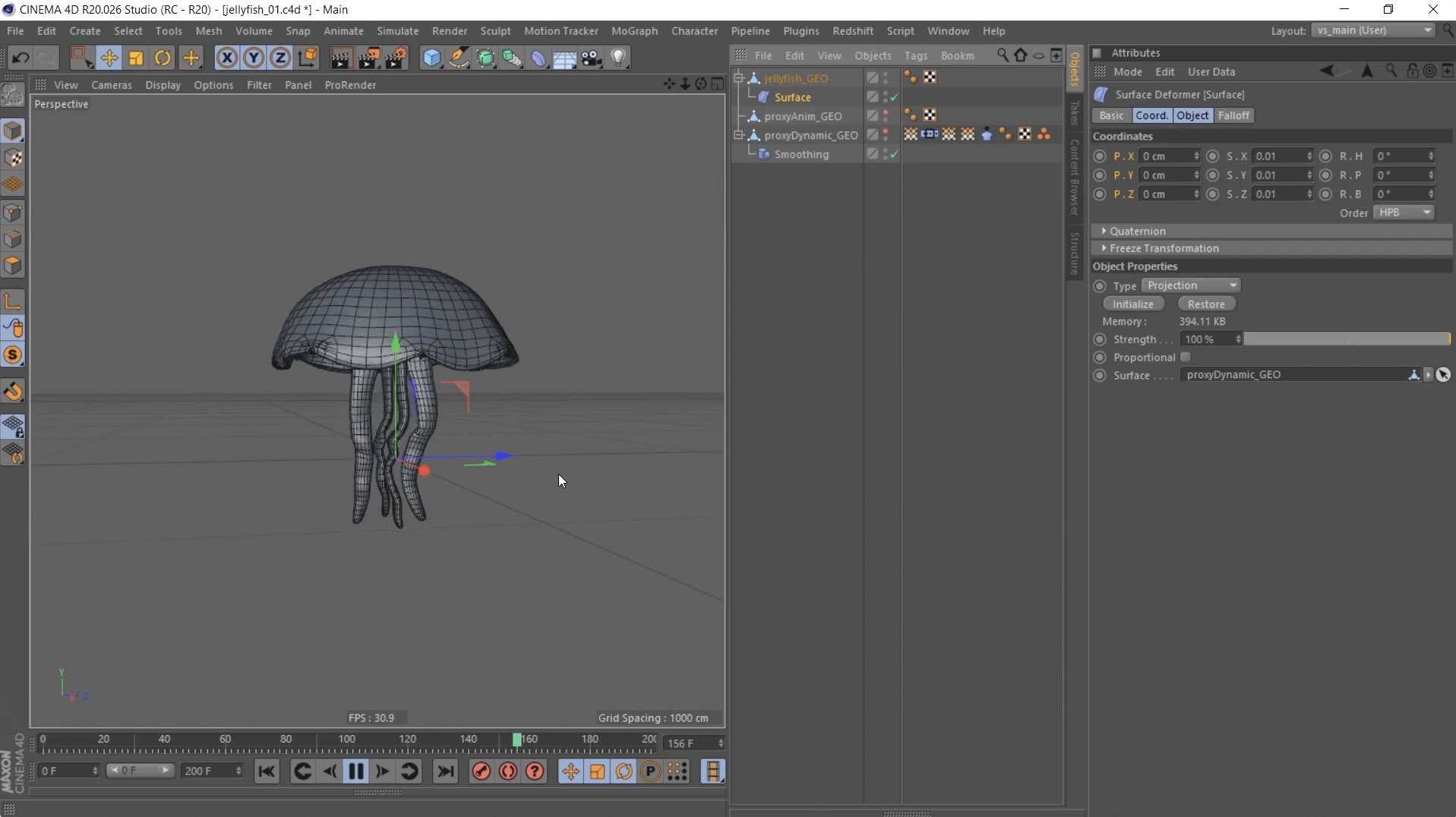Open the MoGraph menu

tap(635, 30)
